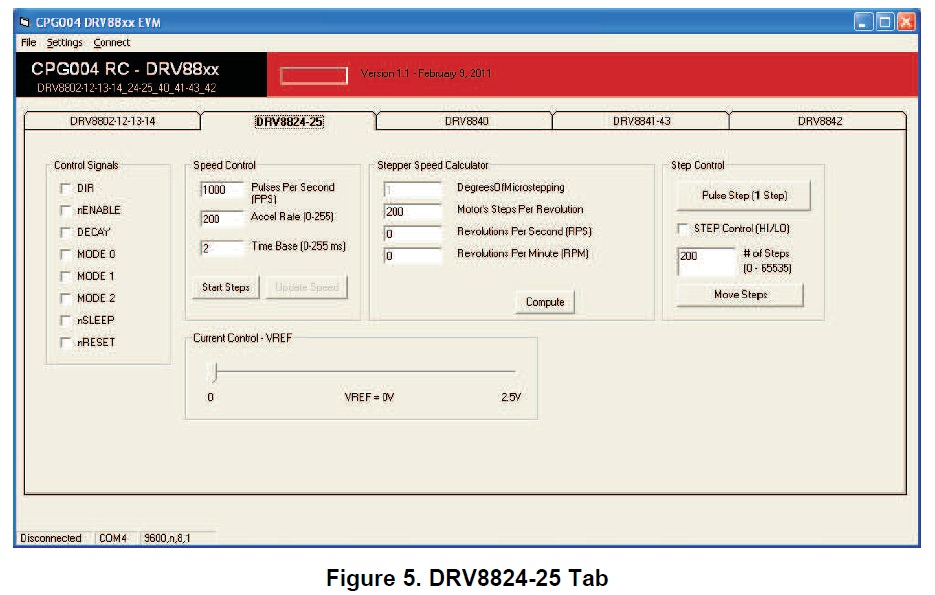Open the File menu
Image resolution: width=935 pixels, height=595 pixels.
tap(28, 43)
